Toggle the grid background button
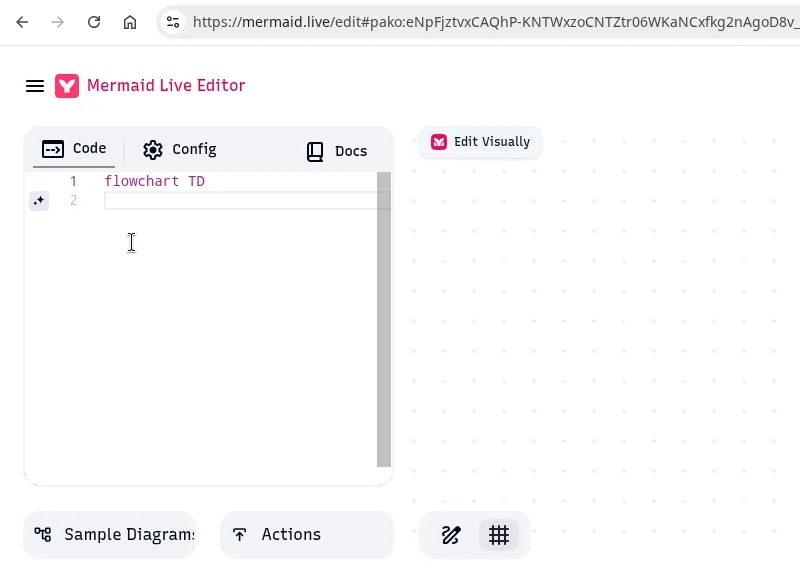This screenshot has height=579, width=800. (x=499, y=535)
